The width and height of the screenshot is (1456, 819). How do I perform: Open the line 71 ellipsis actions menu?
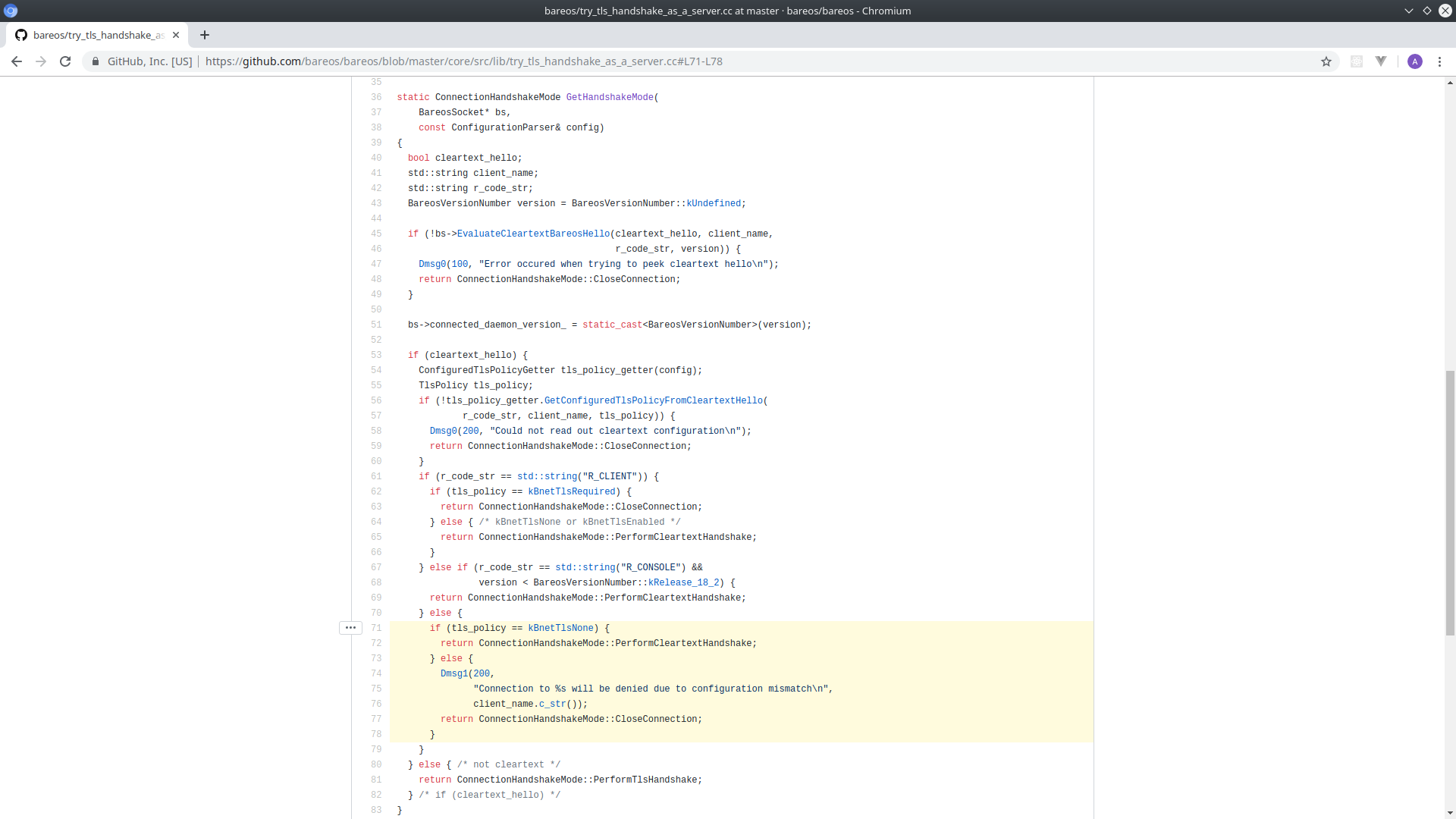click(350, 628)
